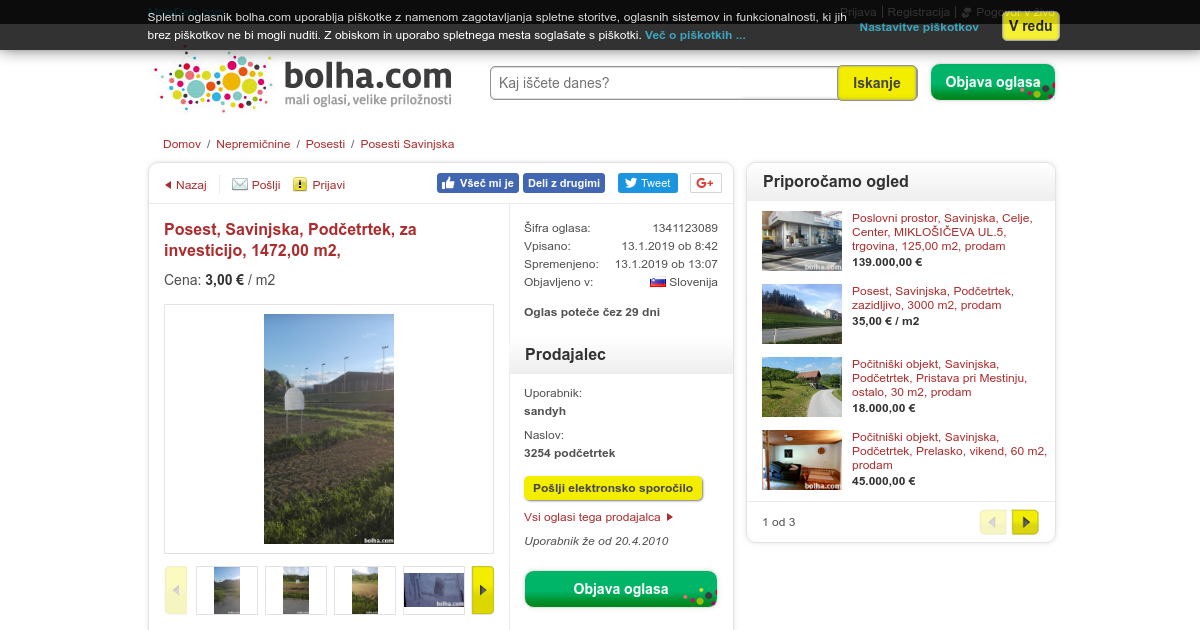Screen dimensions: 1200x630
Task: Click 'Deli z drugimi' Facebook share button
Action: [x=564, y=183]
